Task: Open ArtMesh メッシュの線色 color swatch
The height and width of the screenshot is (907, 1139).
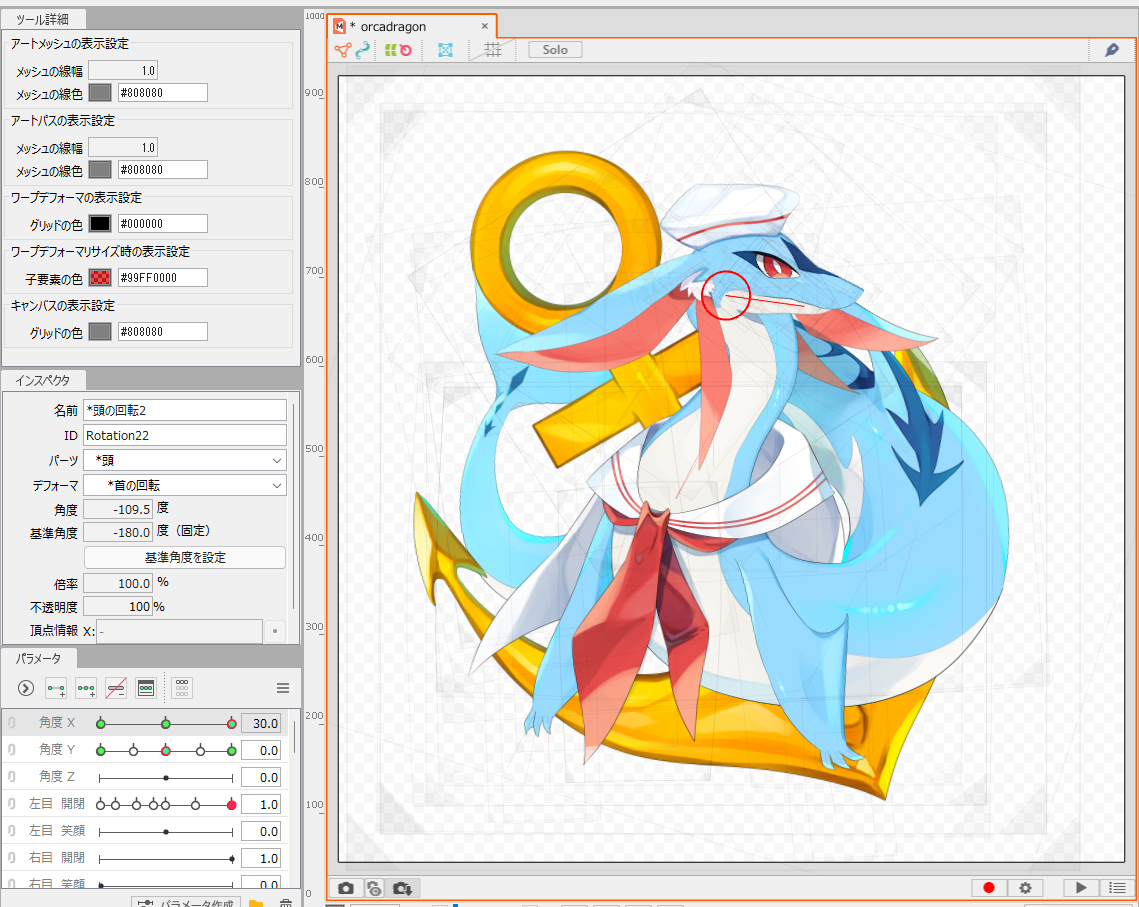Action: point(100,93)
